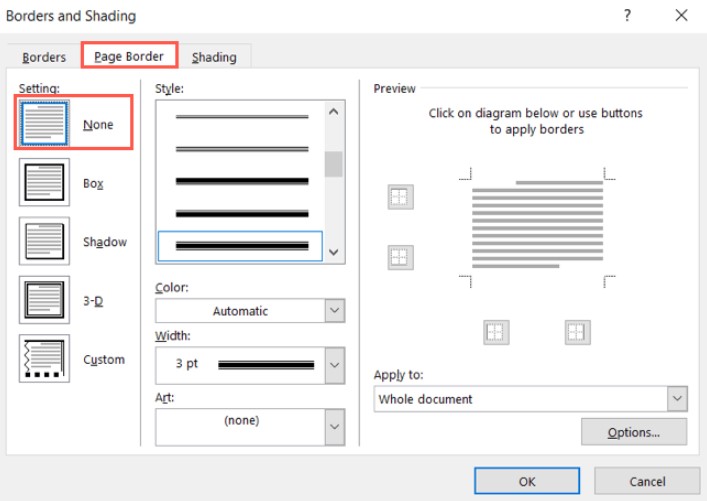This screenshot has width=707, height=501.
Task: Choose the first thin double line style
Action: tap(242, 117)
